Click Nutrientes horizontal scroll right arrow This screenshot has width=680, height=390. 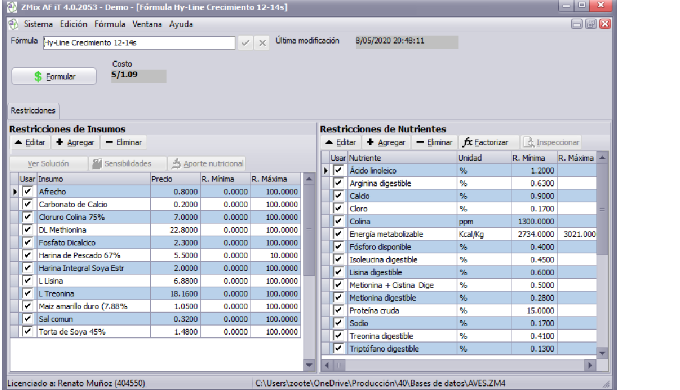click(590, 365)
